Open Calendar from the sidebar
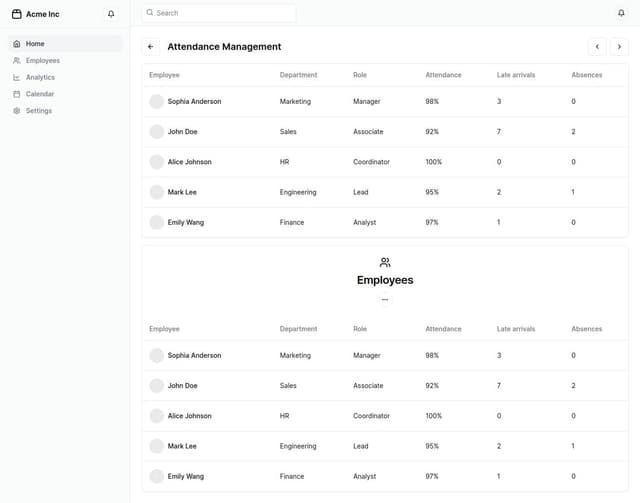The height and width of the screenshot is (503, 640). [40, 94]
